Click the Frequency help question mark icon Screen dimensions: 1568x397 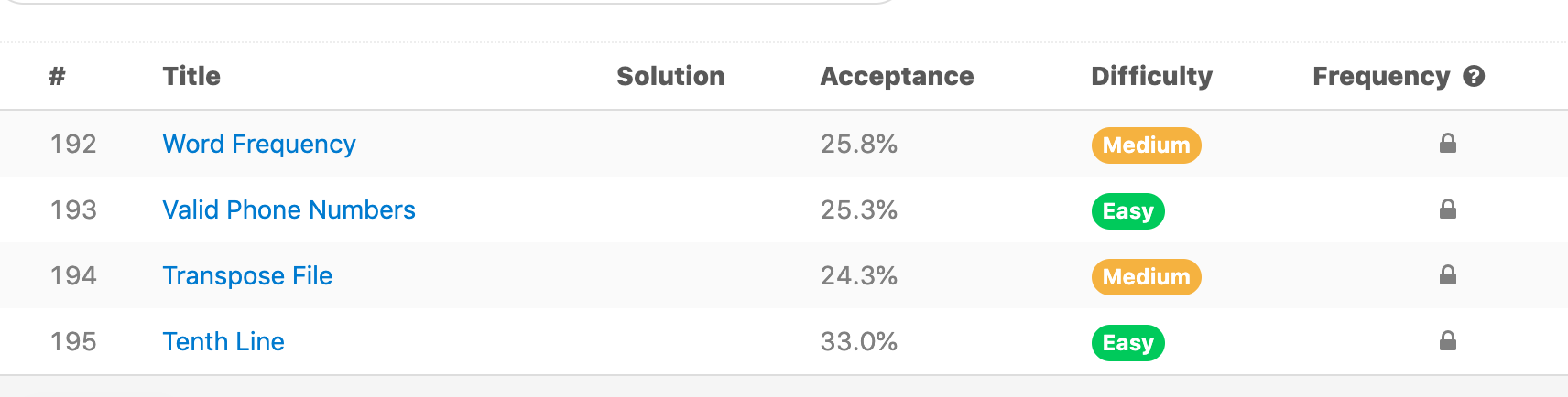tap(1474, 77)
